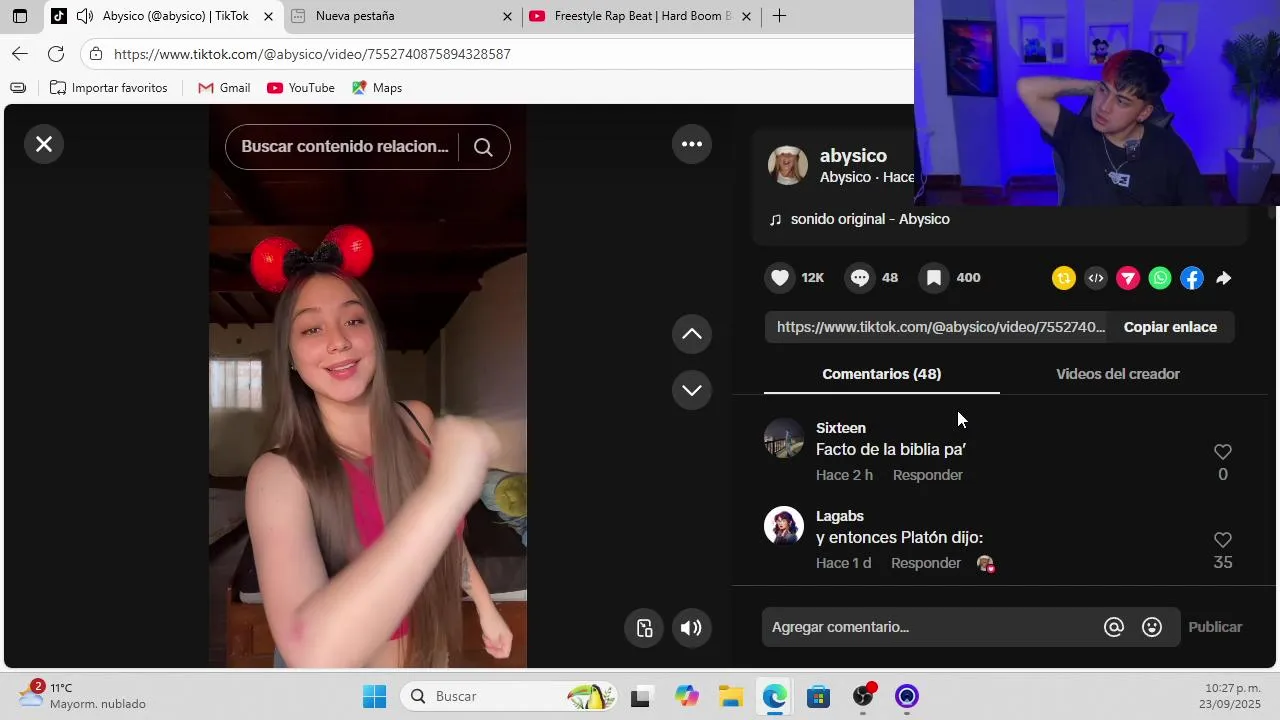Click the search magnifier icon in video overlay
Image resolution: width=1280 pixels, height=720 pixels.
click(x=483, y=147)
